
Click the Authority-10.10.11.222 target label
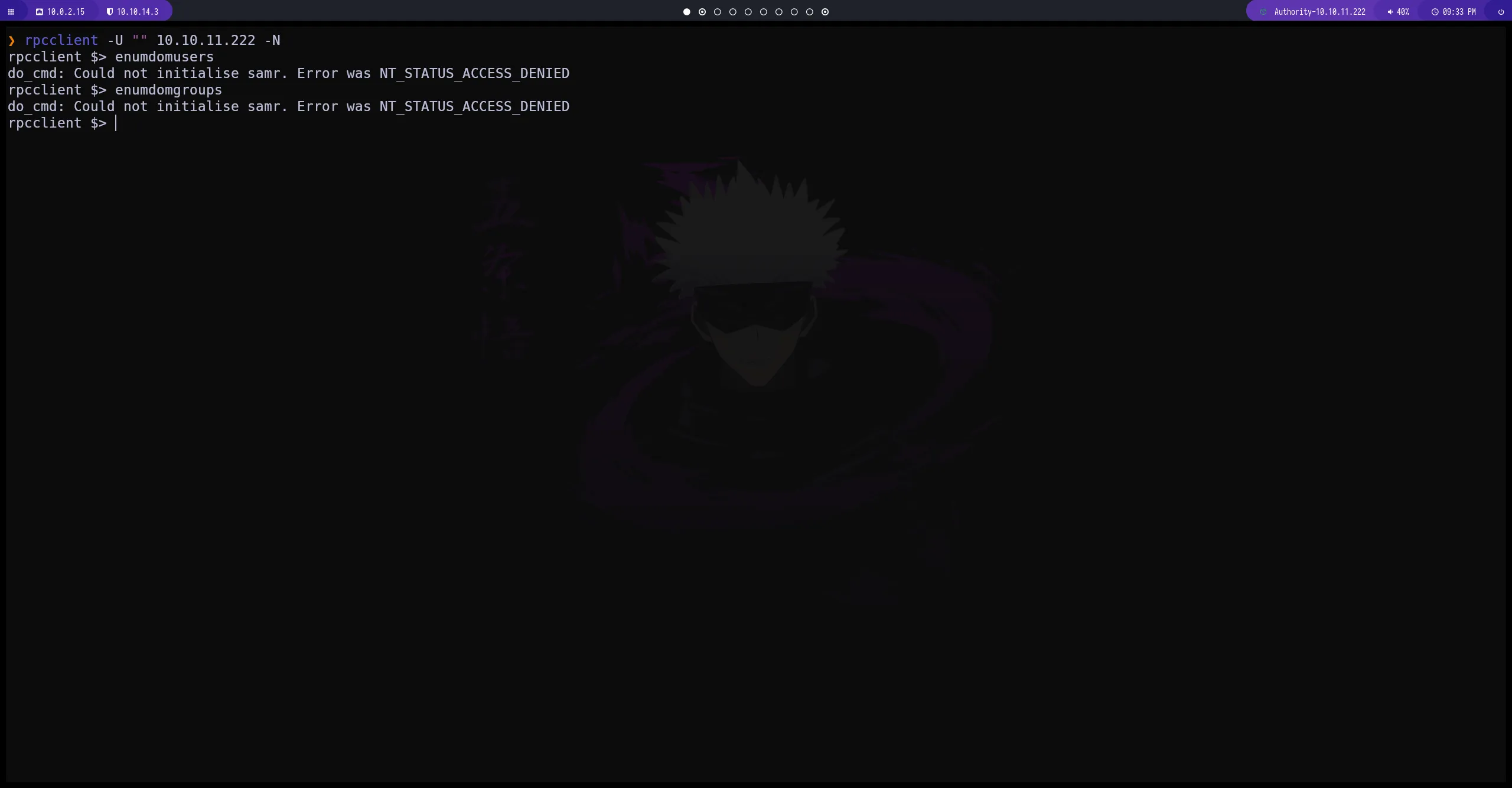[1319, 12]
